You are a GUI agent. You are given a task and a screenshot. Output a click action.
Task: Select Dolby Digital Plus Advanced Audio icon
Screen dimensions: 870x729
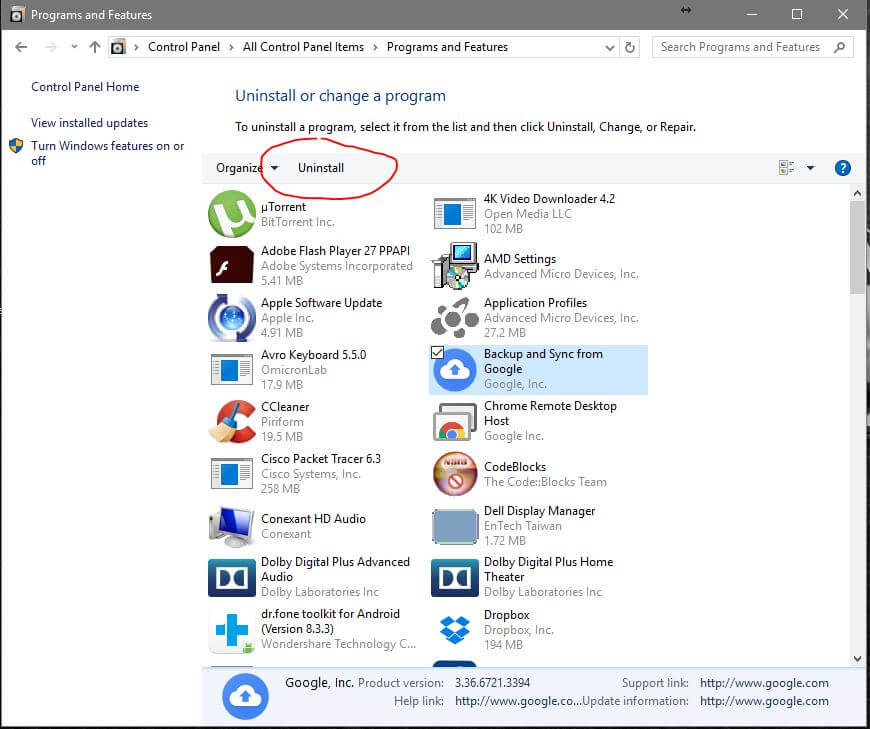point(232,578)
